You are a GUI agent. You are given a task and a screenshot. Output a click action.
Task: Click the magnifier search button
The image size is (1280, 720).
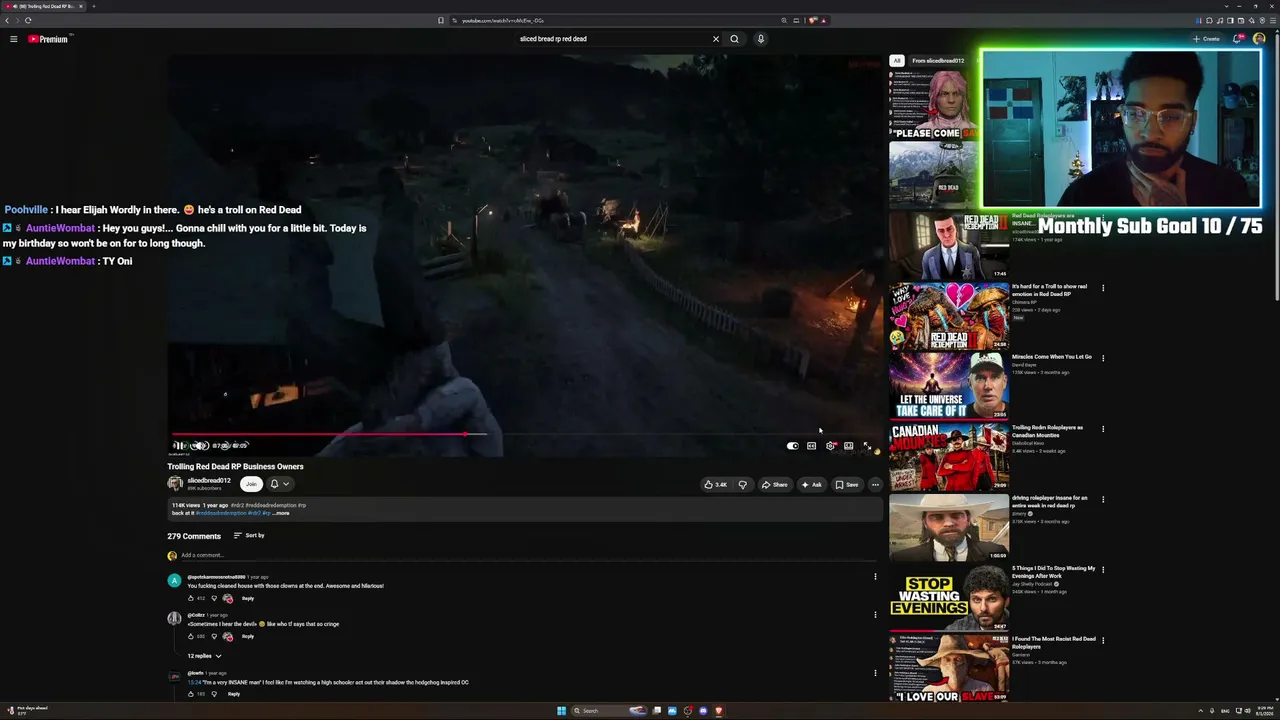click(734, 39)
